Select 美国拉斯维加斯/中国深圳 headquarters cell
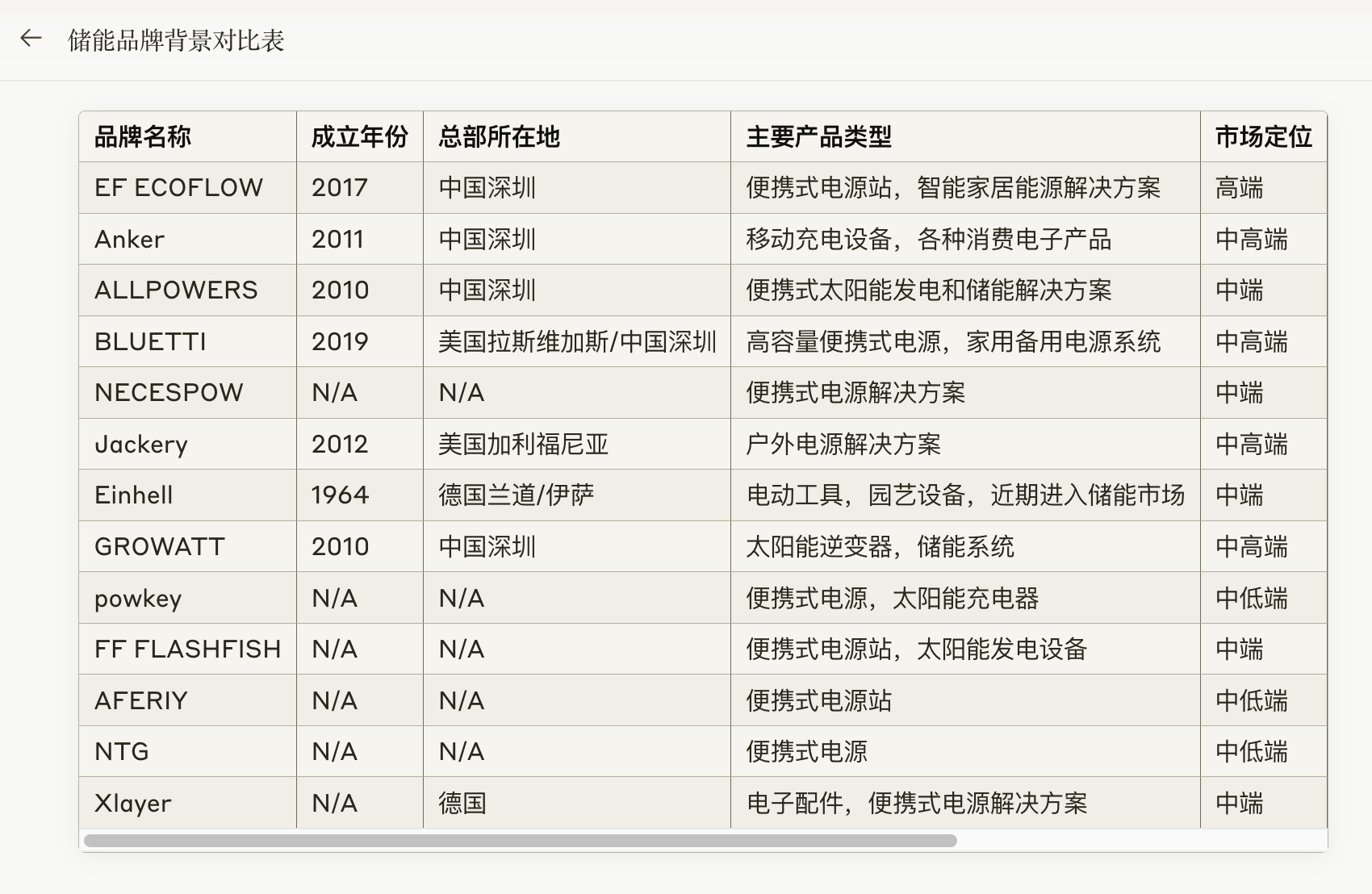This screenshot has width=1372, height=894. point(577,341)
